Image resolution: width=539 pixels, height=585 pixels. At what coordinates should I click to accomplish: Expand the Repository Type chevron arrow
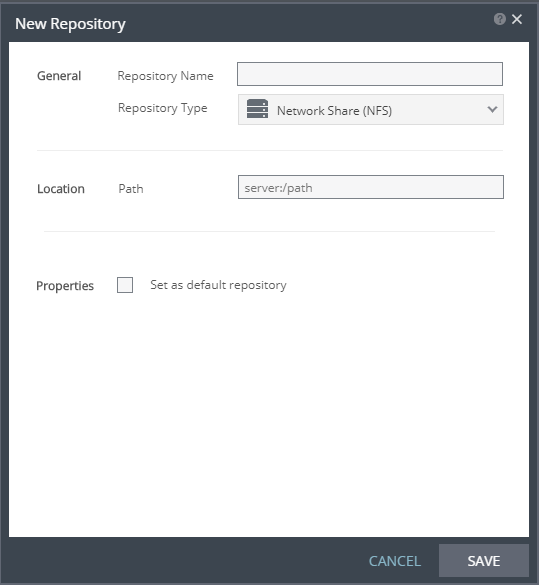click(492, 109)
